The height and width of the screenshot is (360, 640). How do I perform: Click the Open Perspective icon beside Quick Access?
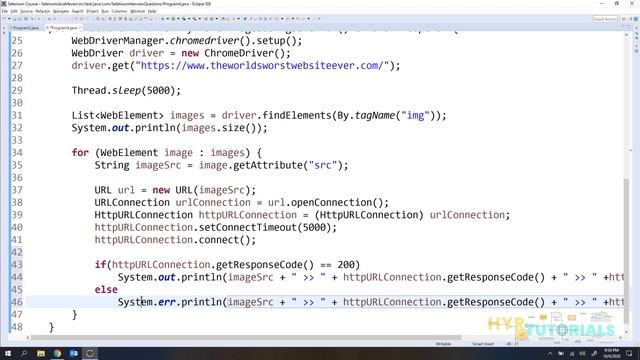pos(624,19)
